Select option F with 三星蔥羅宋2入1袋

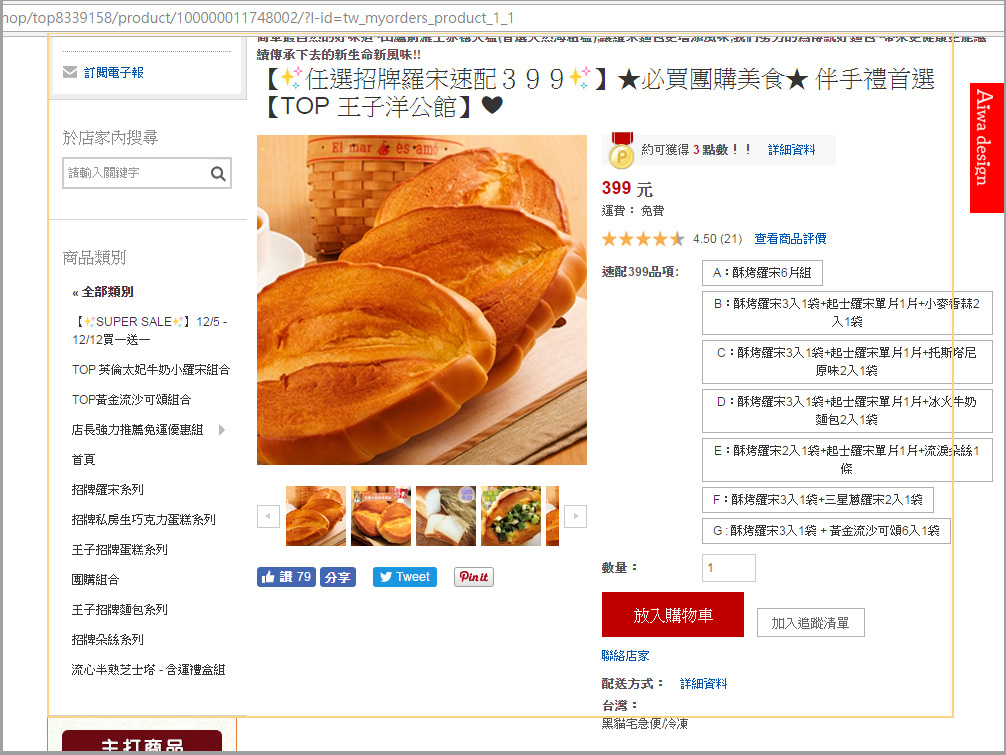tap(818, 500)
